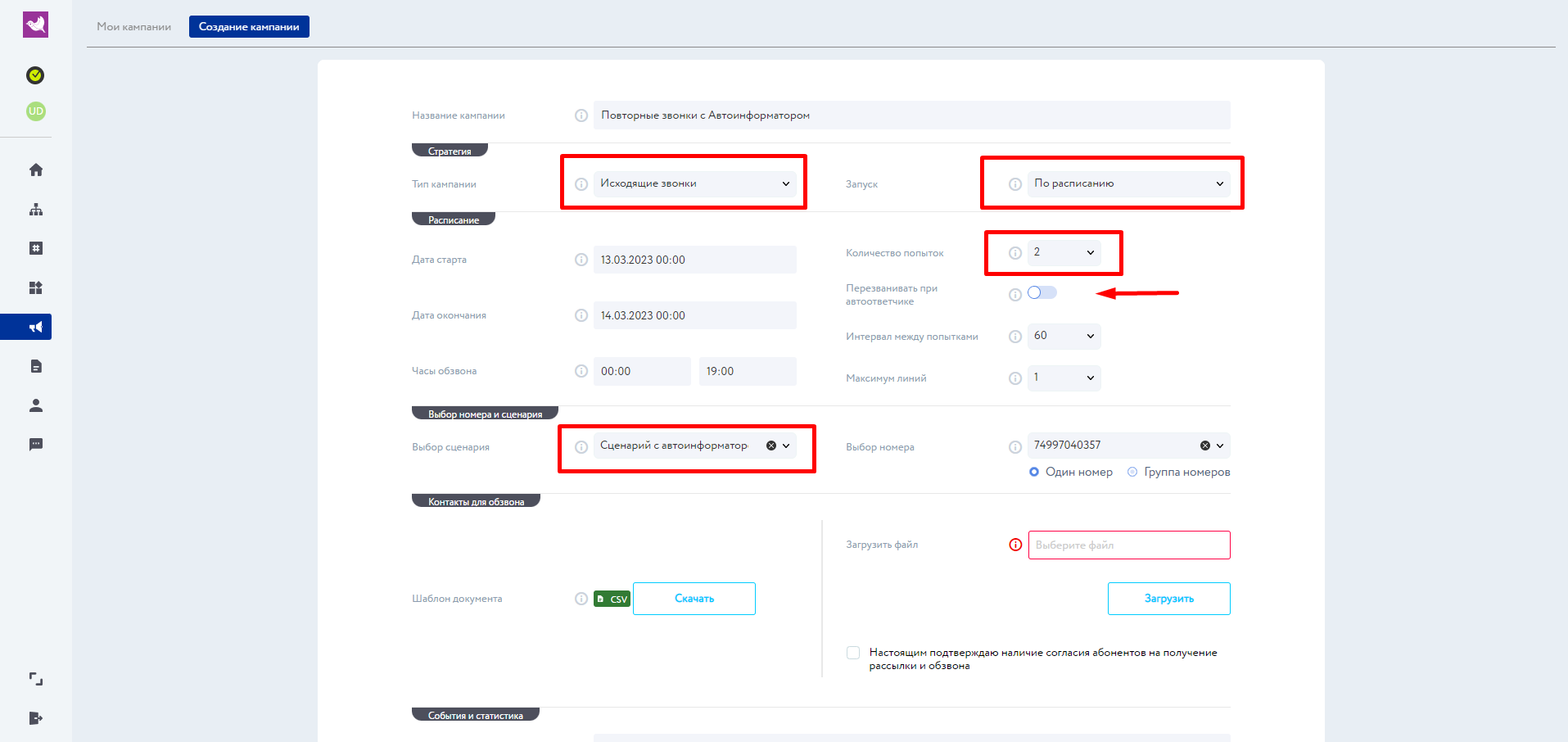
Task: Open the hierarchy structure sidebar icon
Action: pyautogui.click(x=36, y=210)
